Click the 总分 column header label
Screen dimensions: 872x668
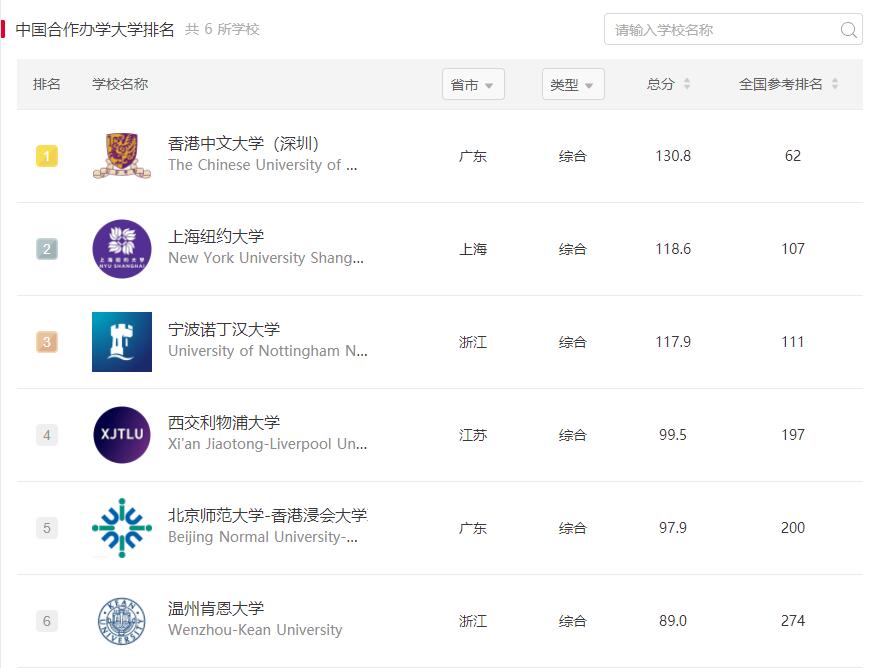(x=661, y=84)
